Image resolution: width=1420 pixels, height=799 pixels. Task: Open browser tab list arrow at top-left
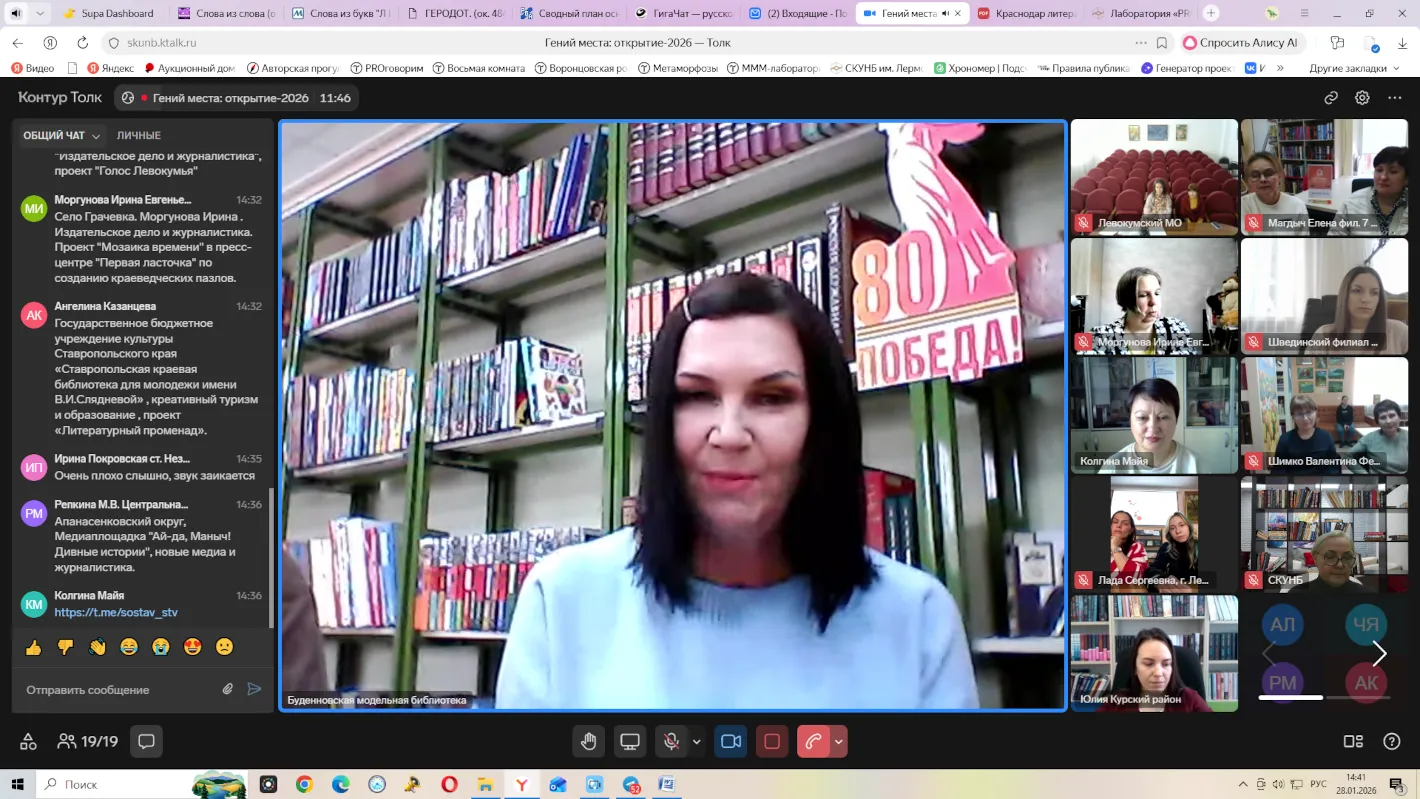(x=40, y=14)
